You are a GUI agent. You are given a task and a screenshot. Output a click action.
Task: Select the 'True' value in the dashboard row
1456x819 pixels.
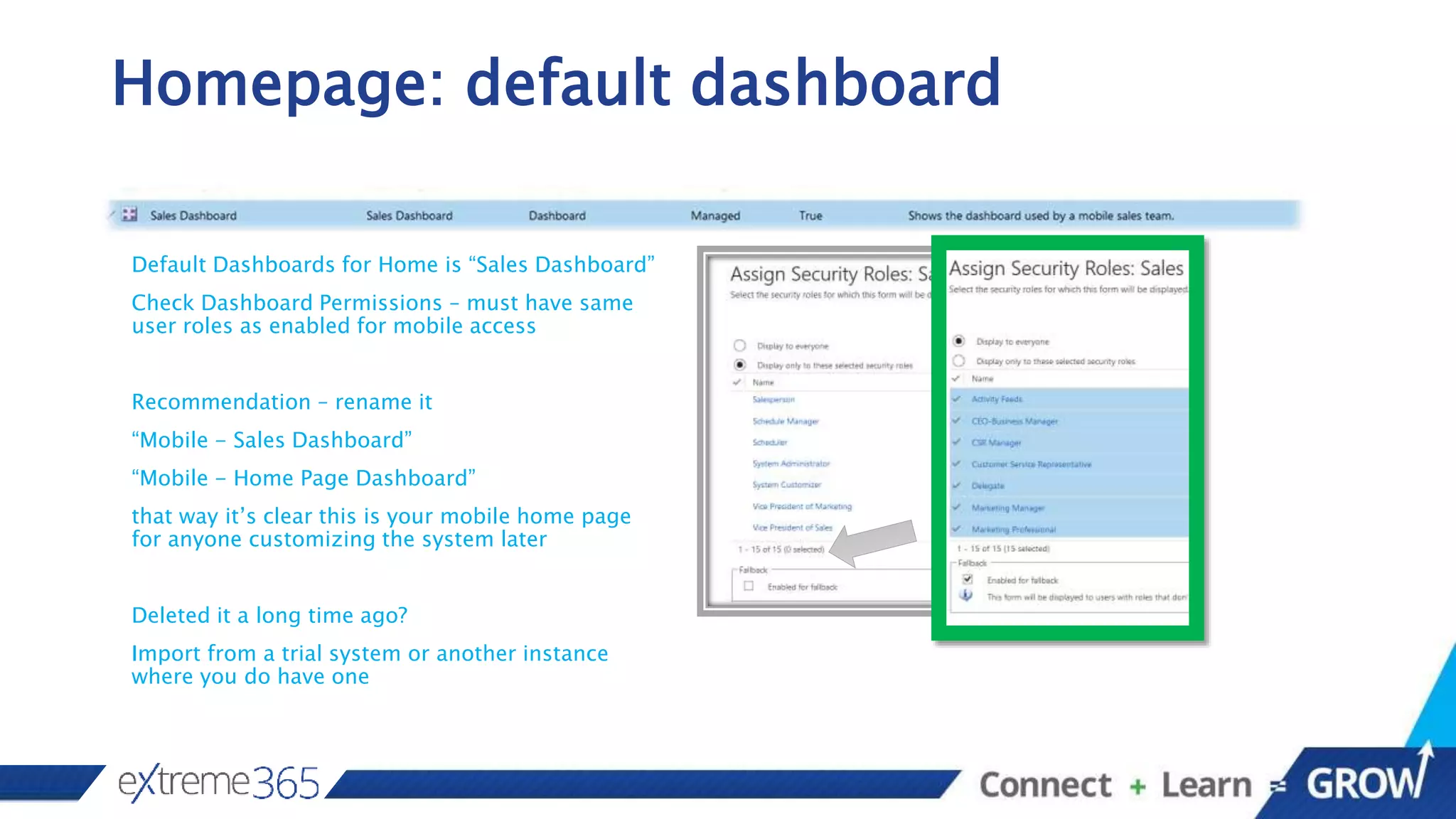(810, 215)
